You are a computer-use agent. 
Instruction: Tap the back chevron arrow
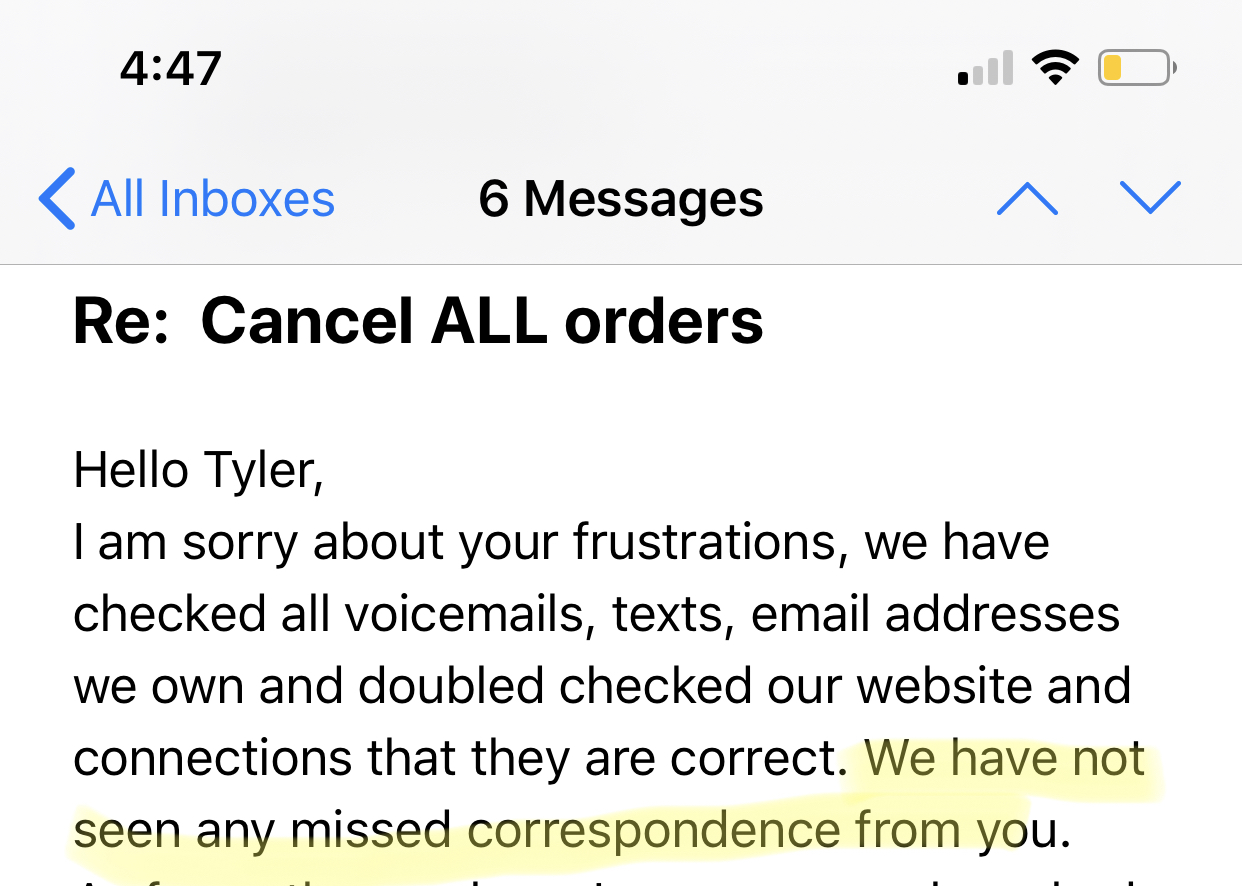57,199
